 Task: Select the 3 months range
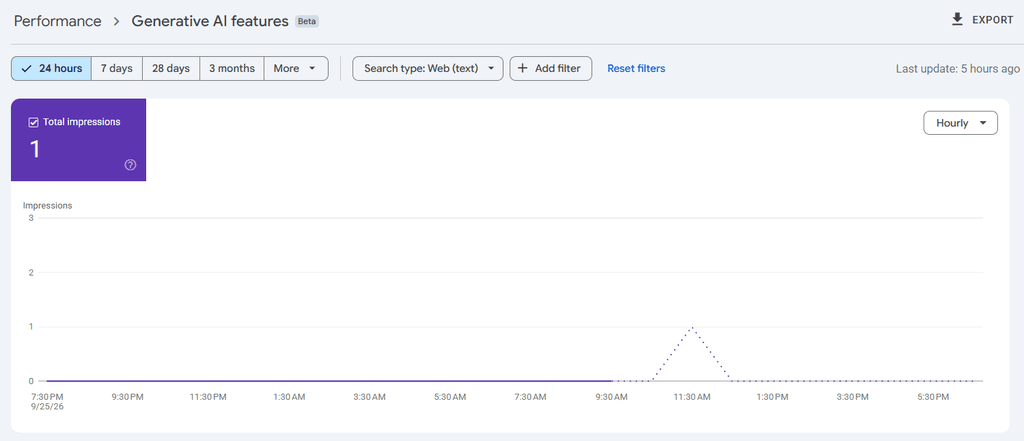(x=232, y=68)
